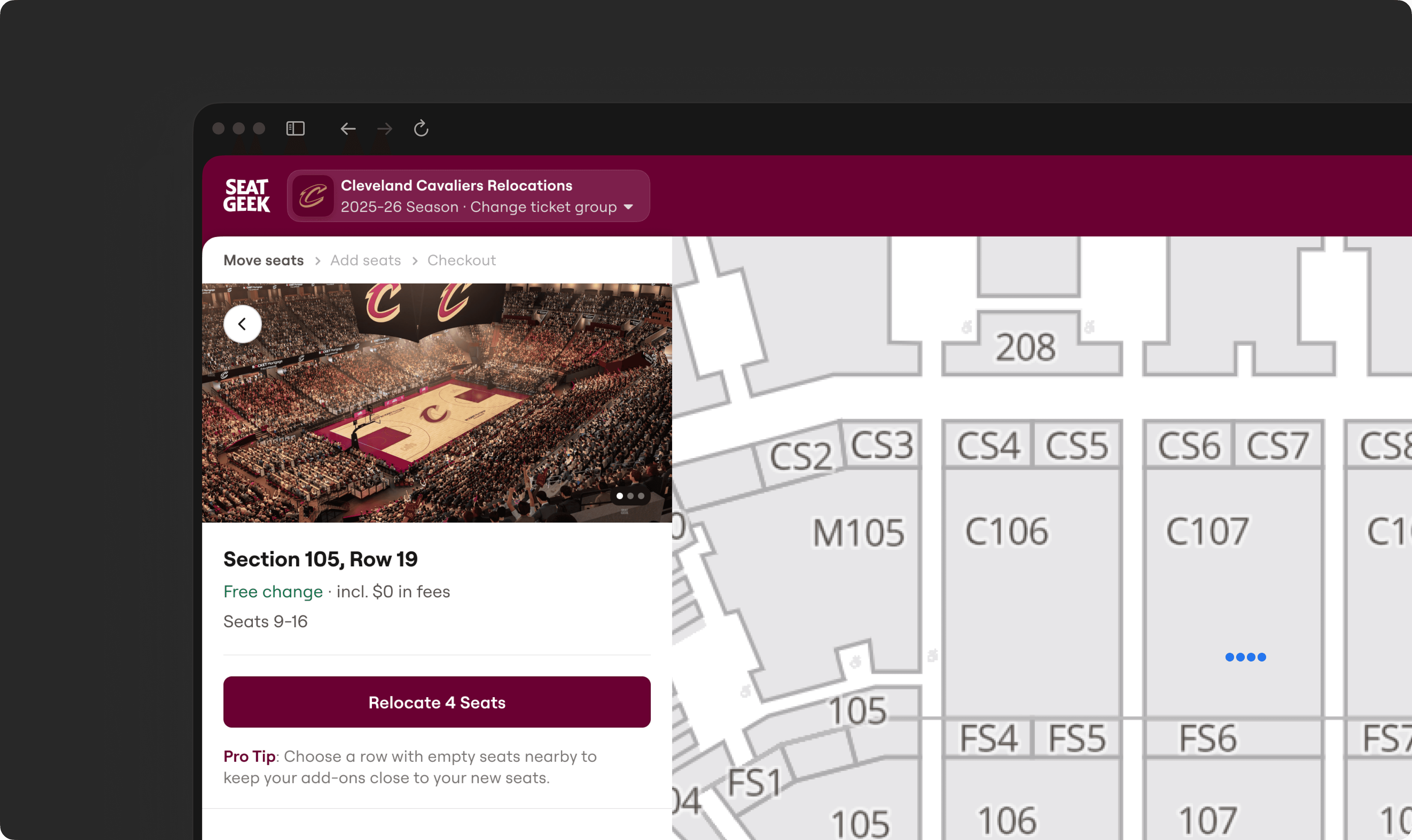
Task: Click the browser forward arrow
Action: pyautogui.click(x=385, y=128)
